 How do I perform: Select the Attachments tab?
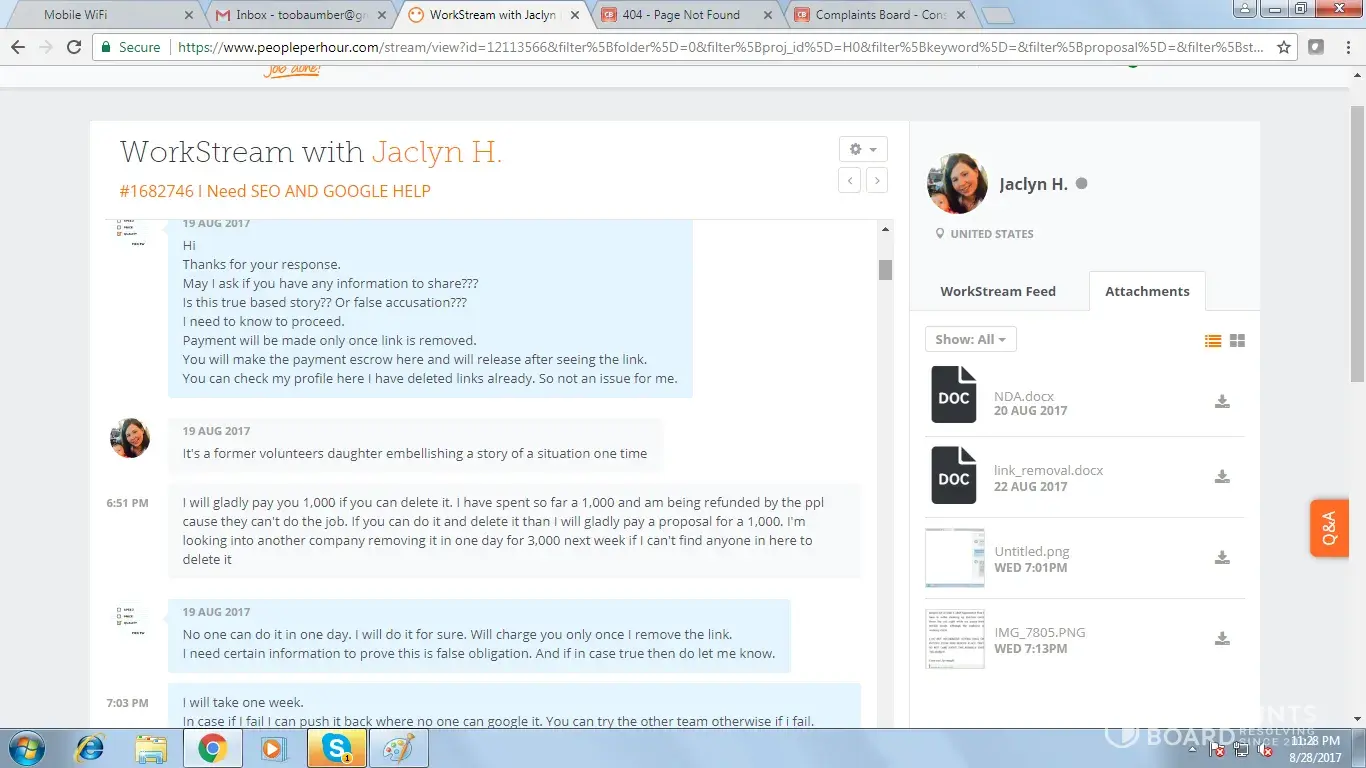(1146, 291)
